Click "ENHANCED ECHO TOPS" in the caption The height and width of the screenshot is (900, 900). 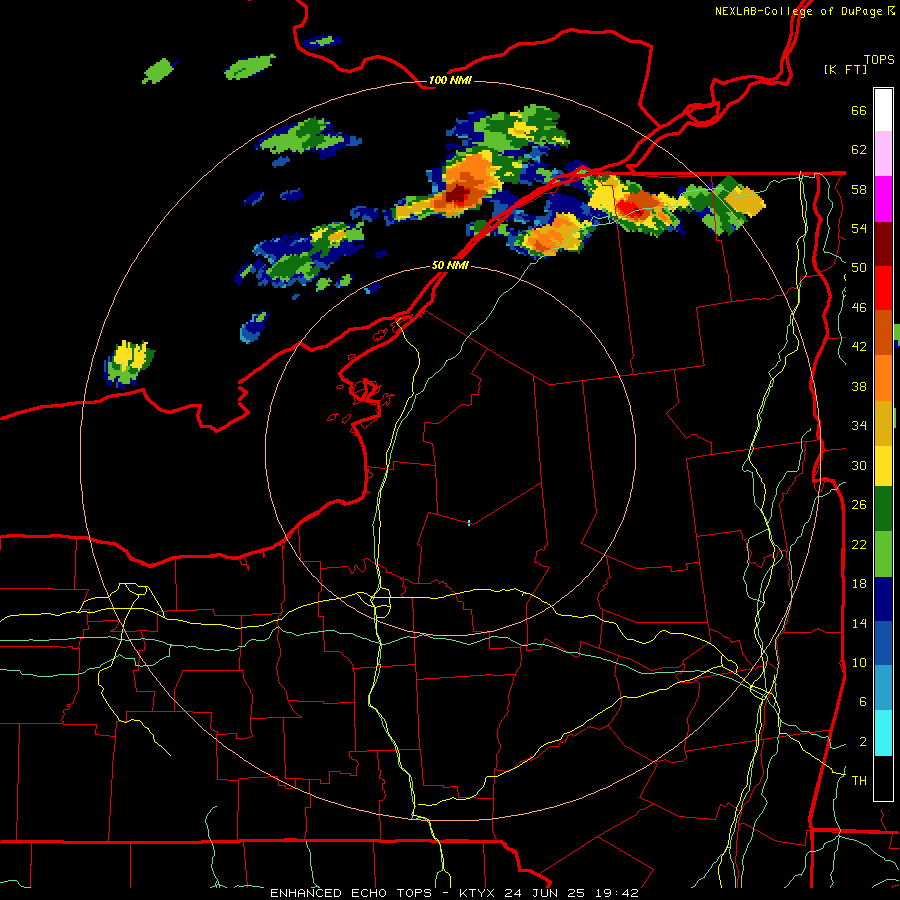click(350, 893)
